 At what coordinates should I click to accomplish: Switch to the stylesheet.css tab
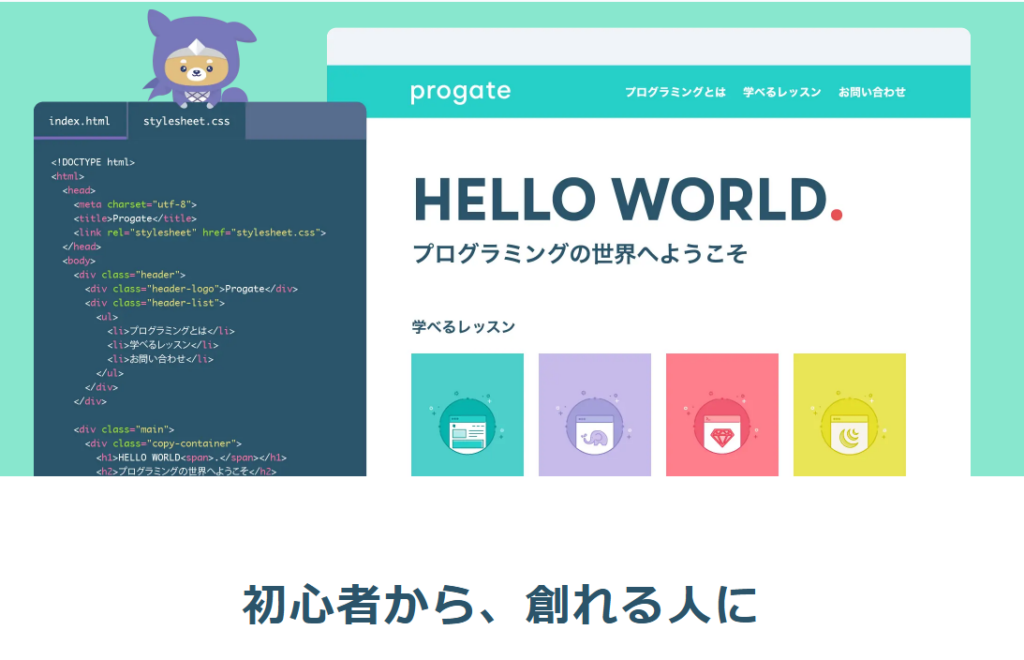click(186, 121)
